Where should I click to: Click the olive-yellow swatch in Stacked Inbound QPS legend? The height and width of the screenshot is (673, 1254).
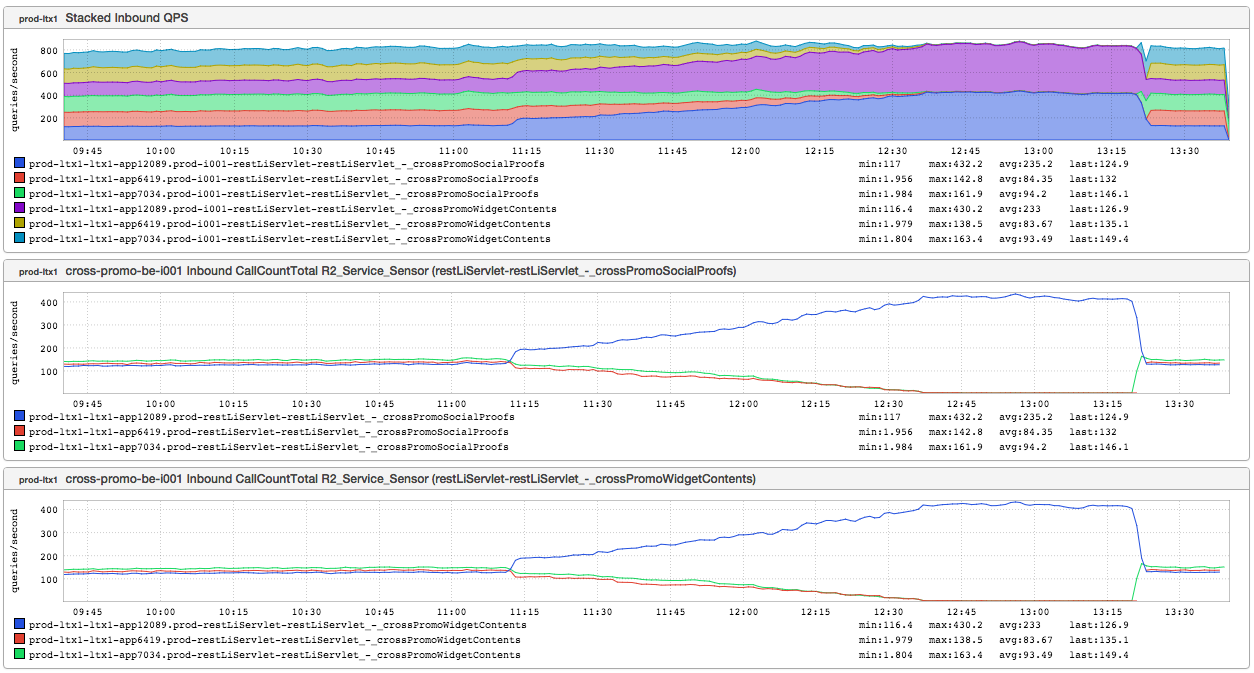(x=20, y=224)
